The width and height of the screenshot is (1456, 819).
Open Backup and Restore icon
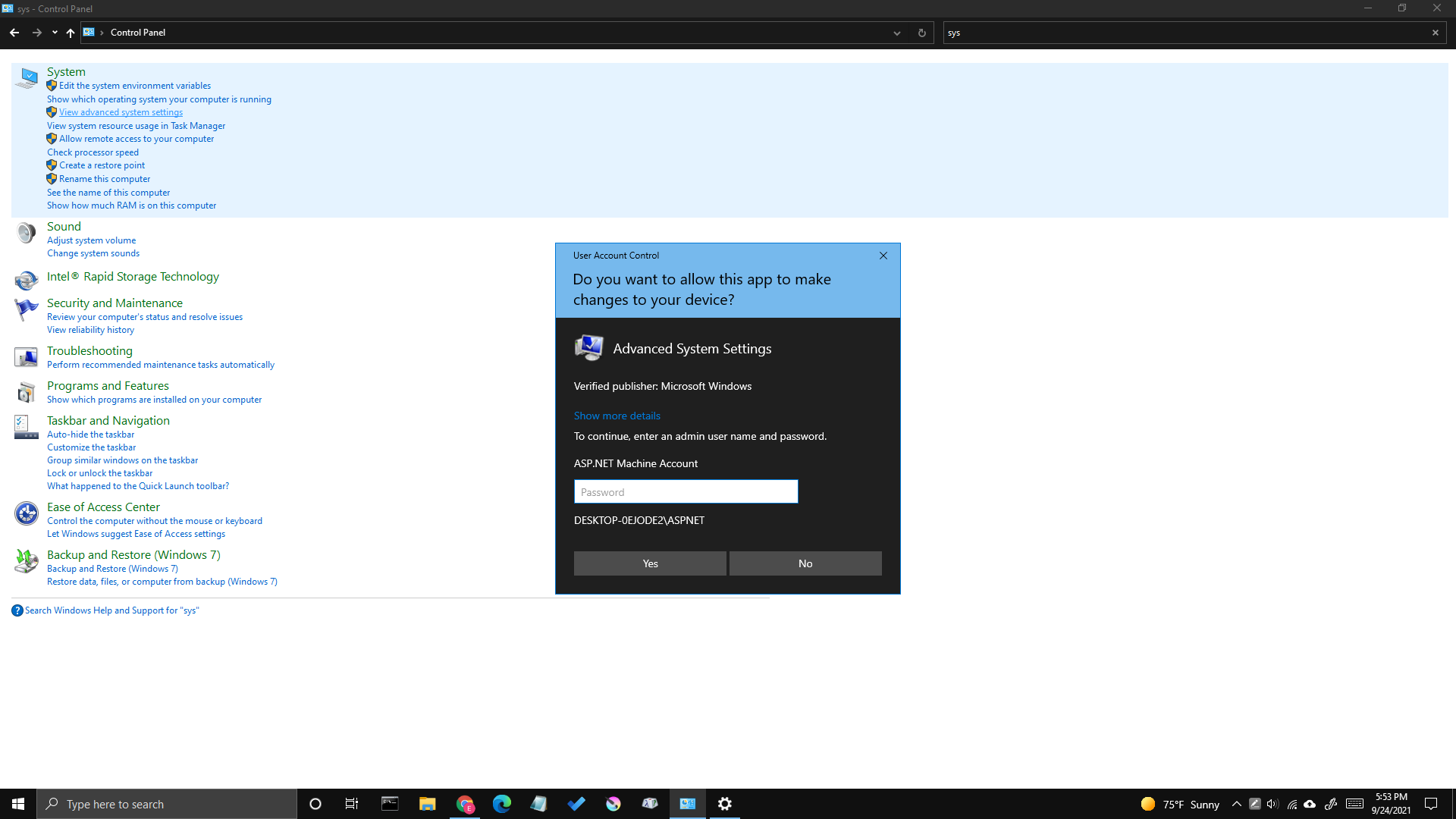(x=27, y=561)
